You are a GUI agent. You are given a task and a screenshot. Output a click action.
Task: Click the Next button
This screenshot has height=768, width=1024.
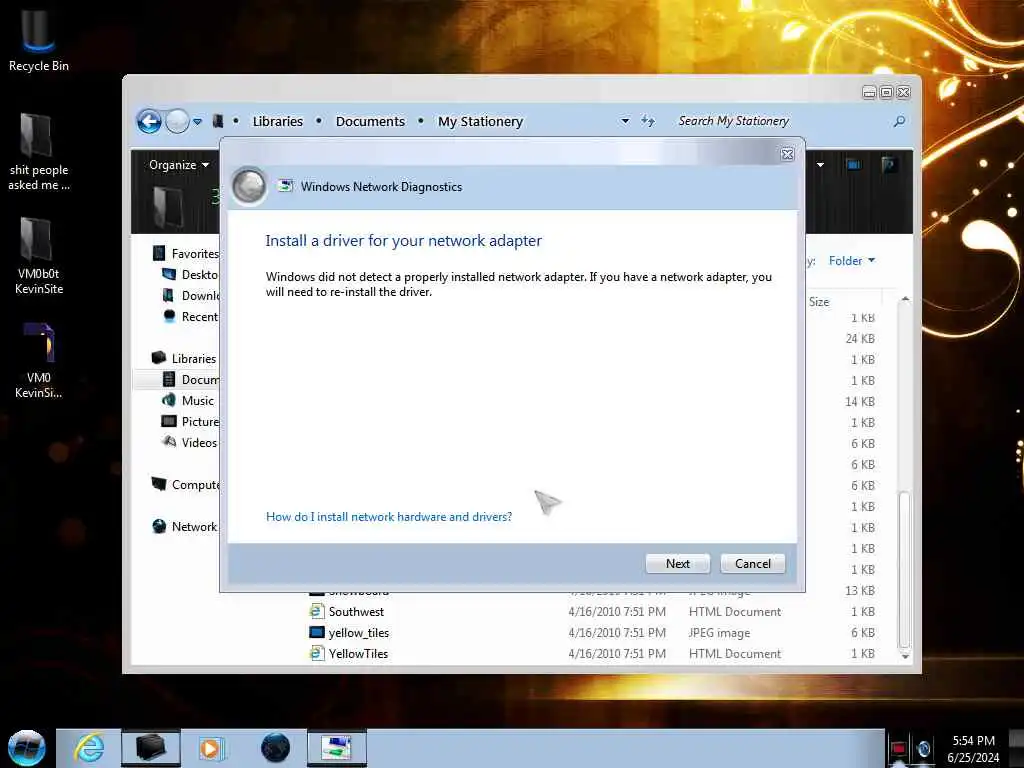pos(678,564)
